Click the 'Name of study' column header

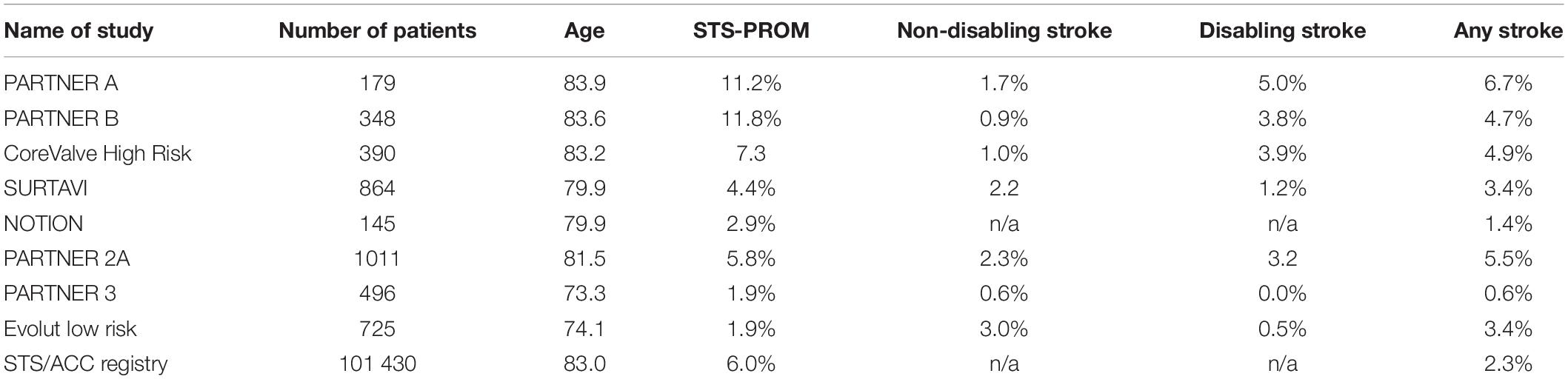coord(78,30)
